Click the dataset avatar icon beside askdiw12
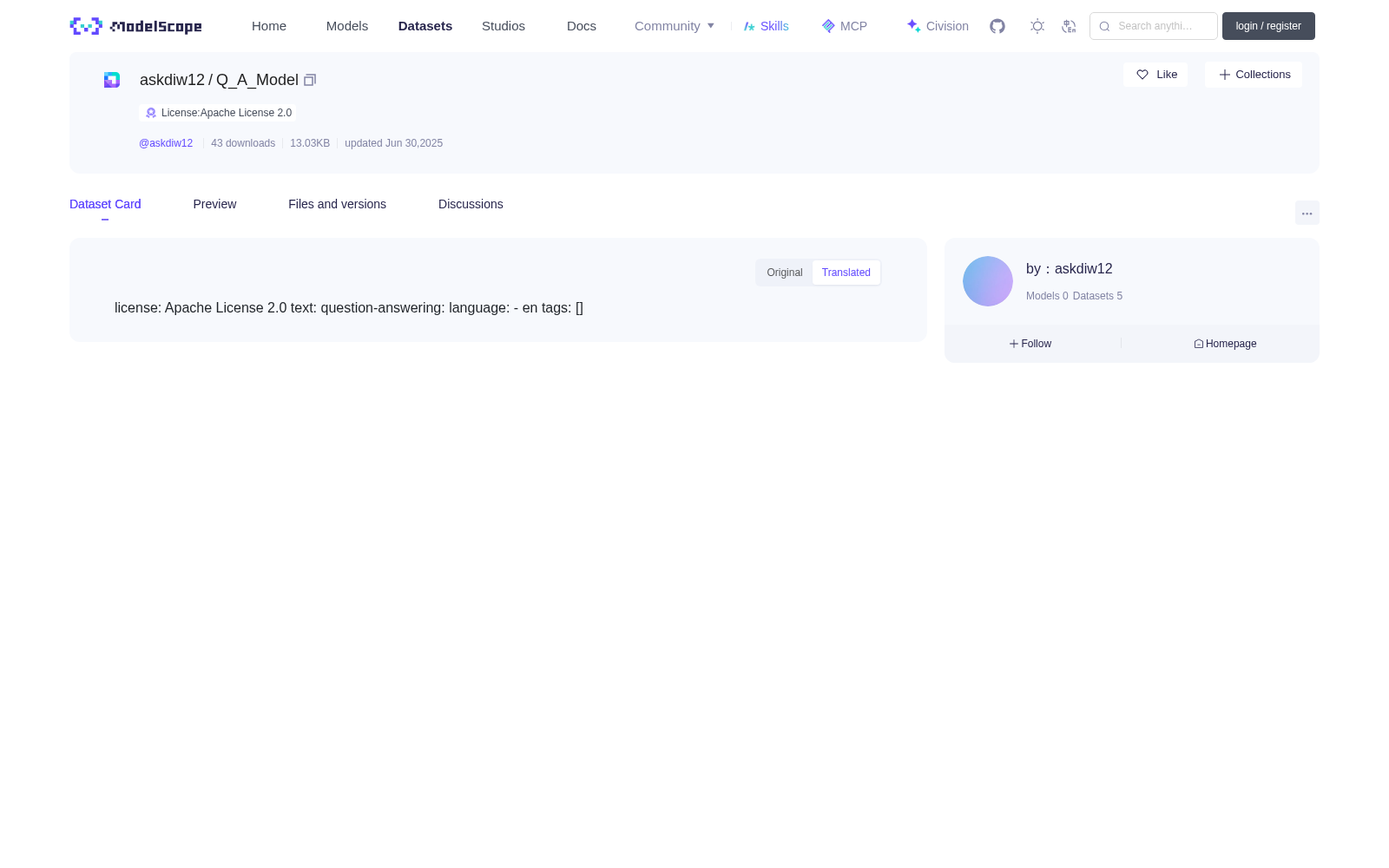Viewport: 1389px width, 868px height. 112,80
